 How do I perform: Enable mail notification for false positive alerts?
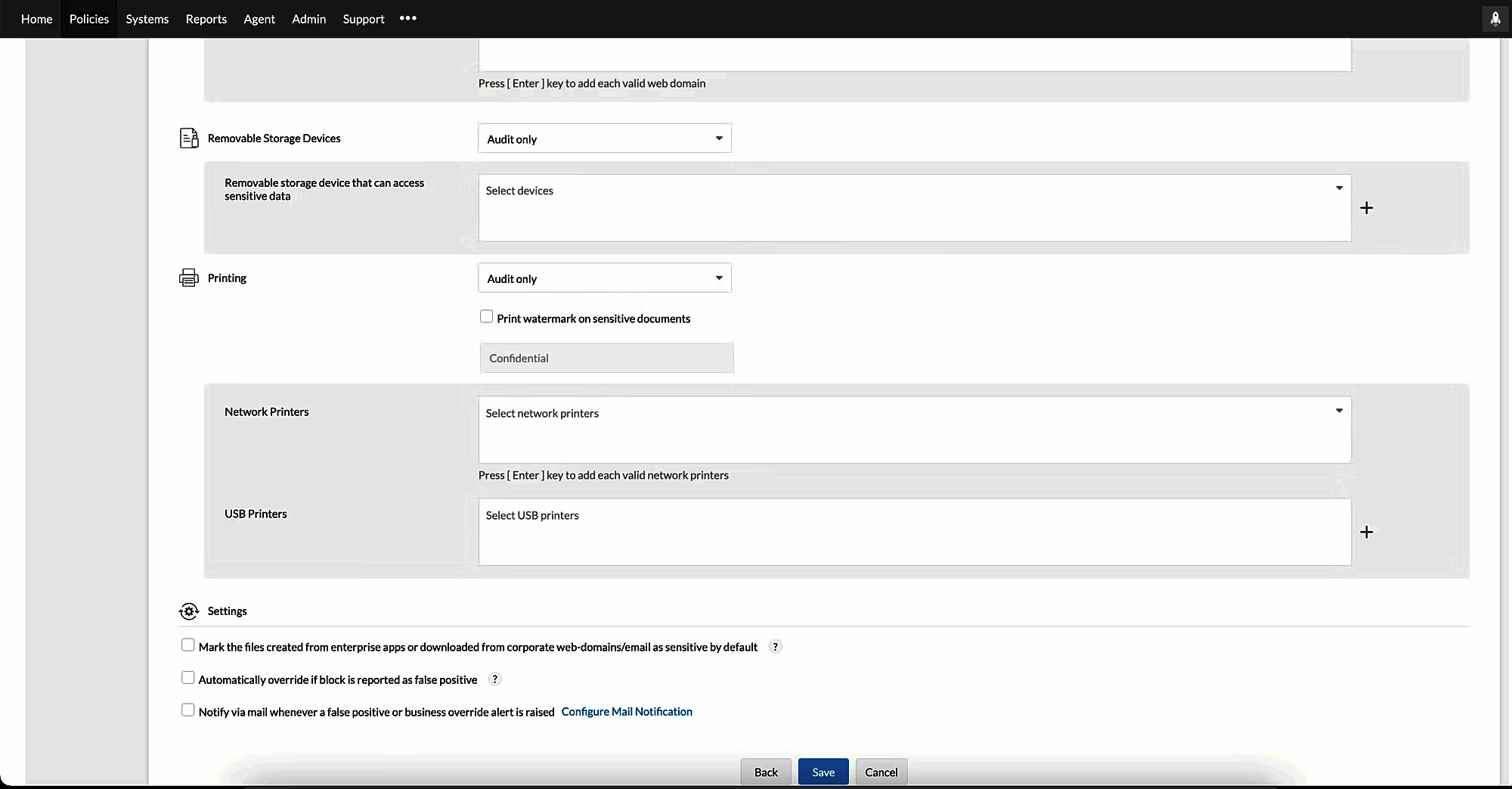(x=188, y=710)
